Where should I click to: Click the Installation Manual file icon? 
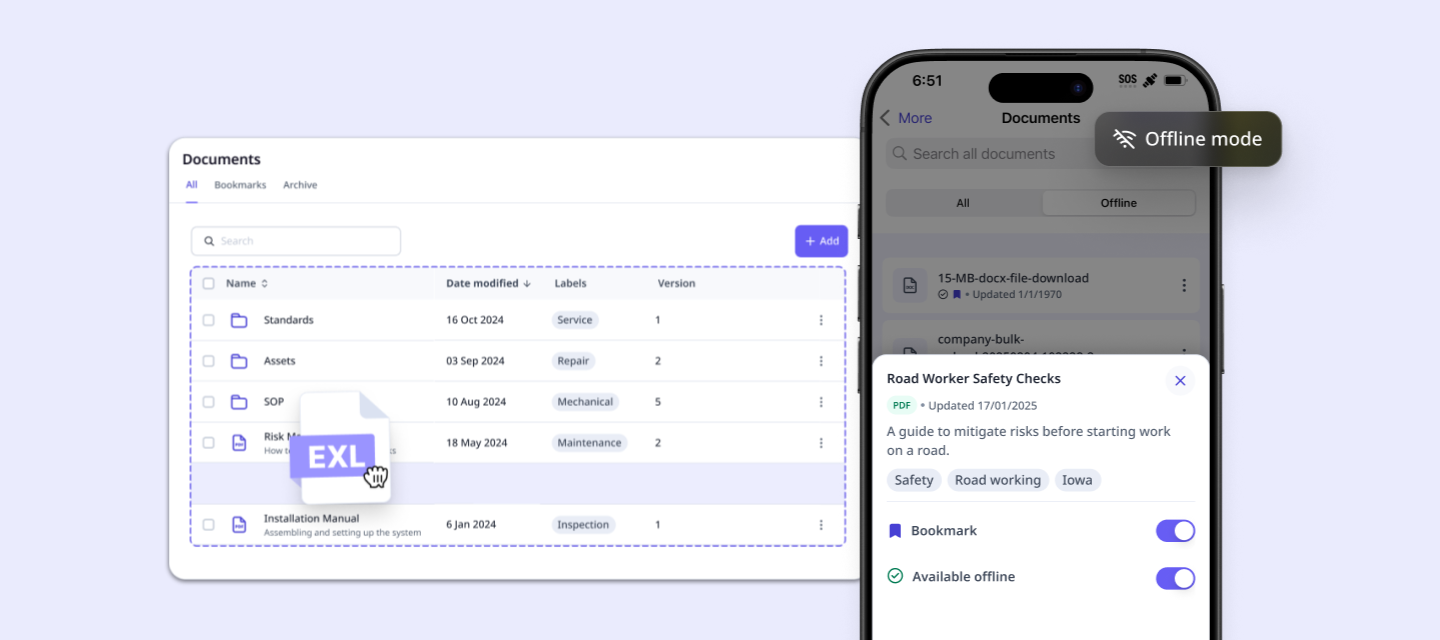pyautogui.click(x=239, y=524)
